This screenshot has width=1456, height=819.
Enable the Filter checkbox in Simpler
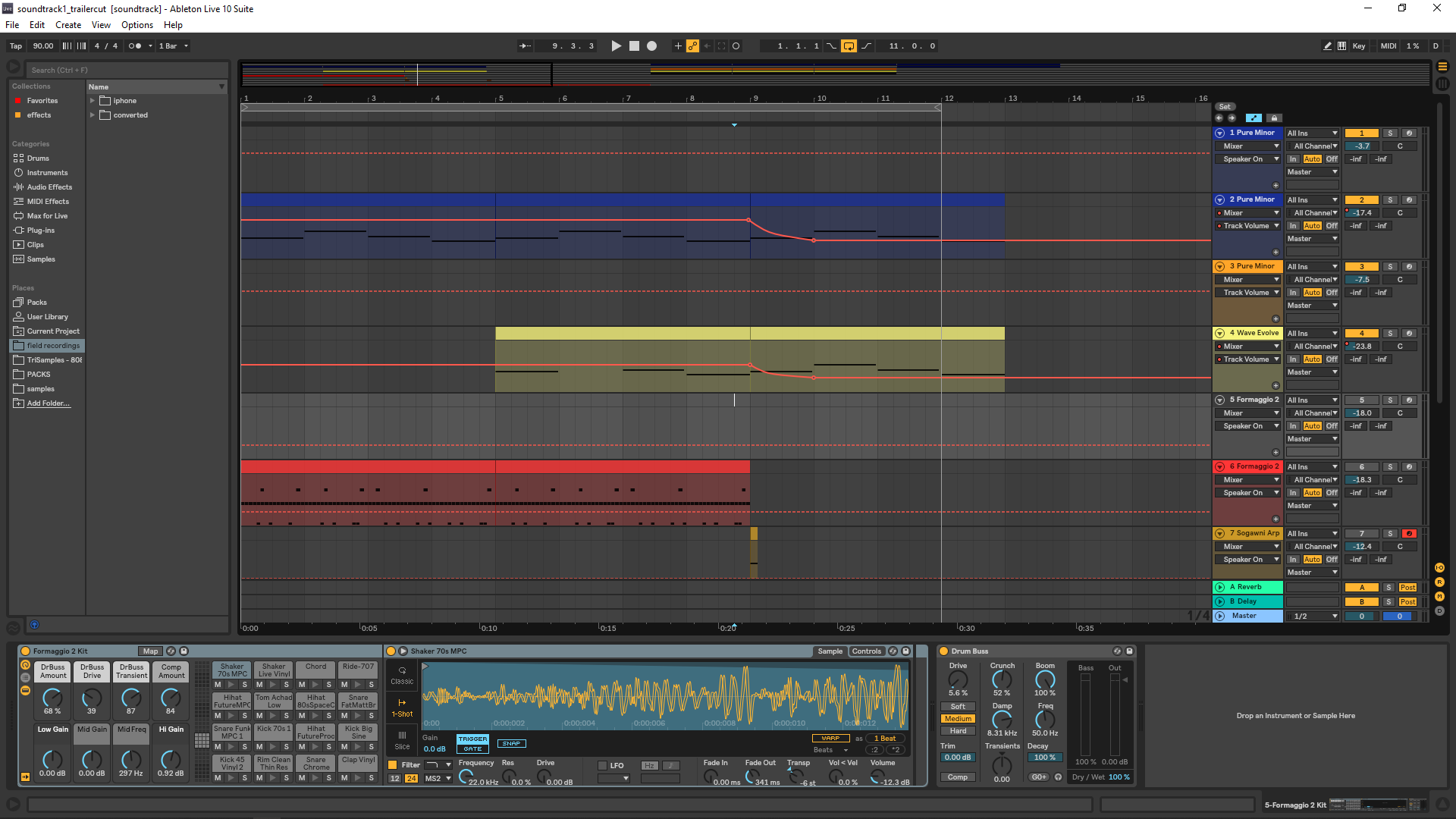click(x=393, y=765)
